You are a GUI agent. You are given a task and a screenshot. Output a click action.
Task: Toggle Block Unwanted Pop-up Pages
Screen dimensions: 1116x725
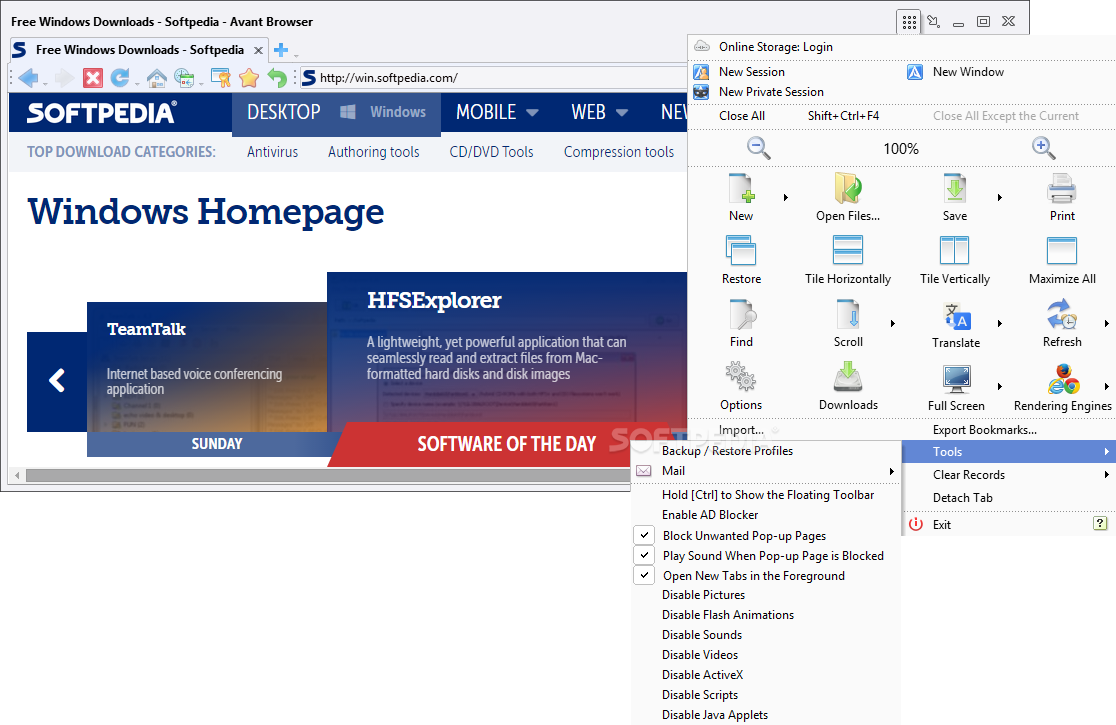coord(744,535)
